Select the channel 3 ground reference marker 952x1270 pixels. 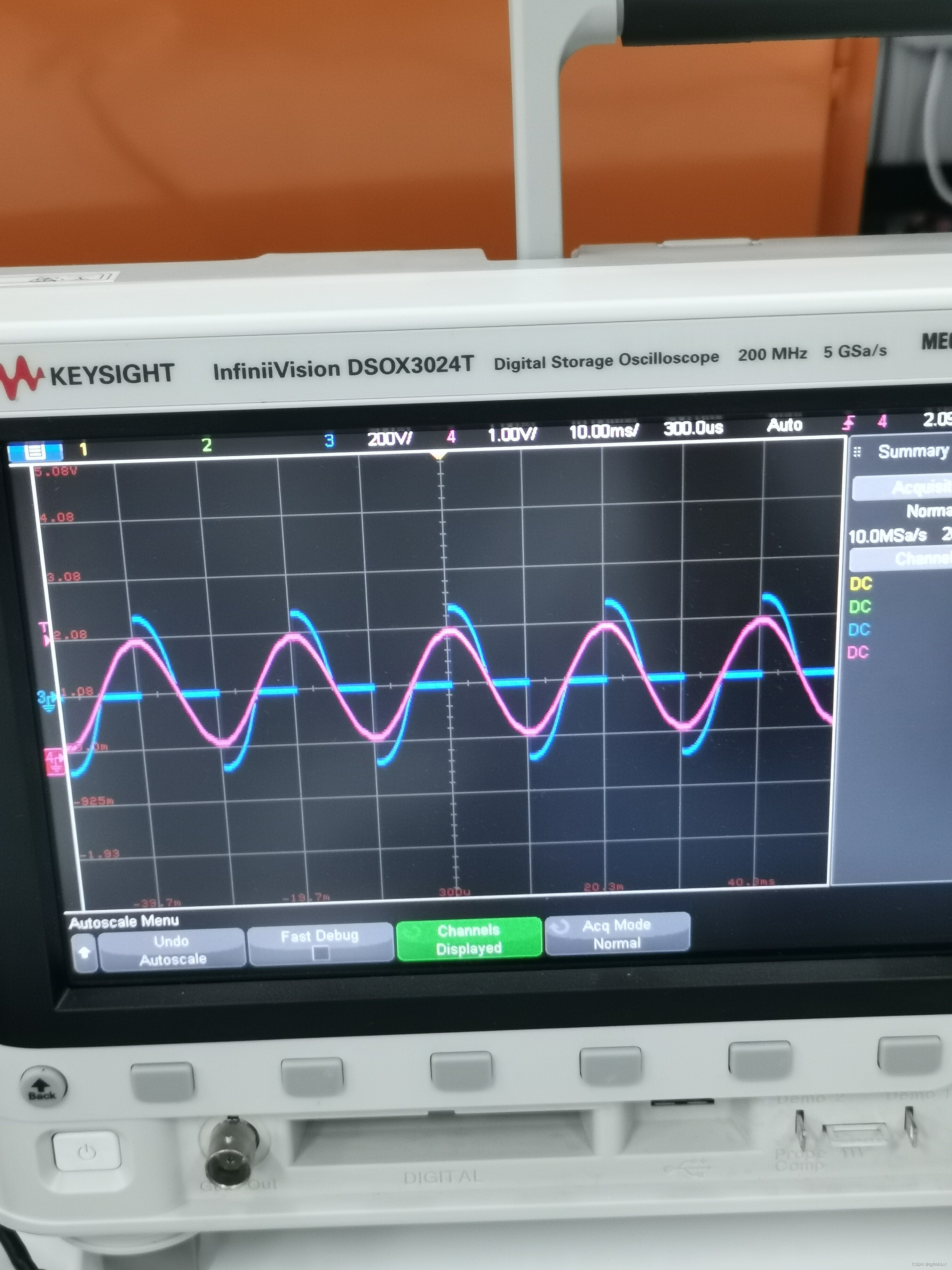point(48,700)
